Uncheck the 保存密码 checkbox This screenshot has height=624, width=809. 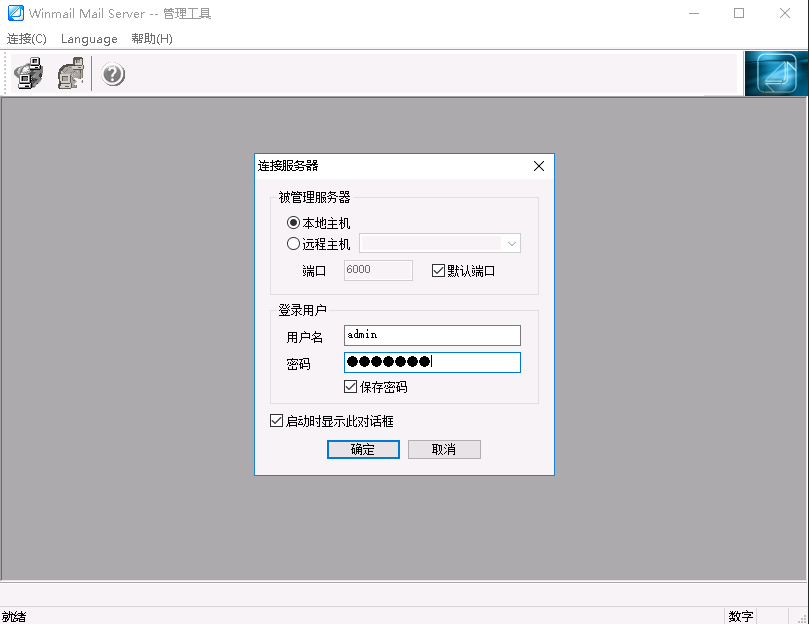351,387
